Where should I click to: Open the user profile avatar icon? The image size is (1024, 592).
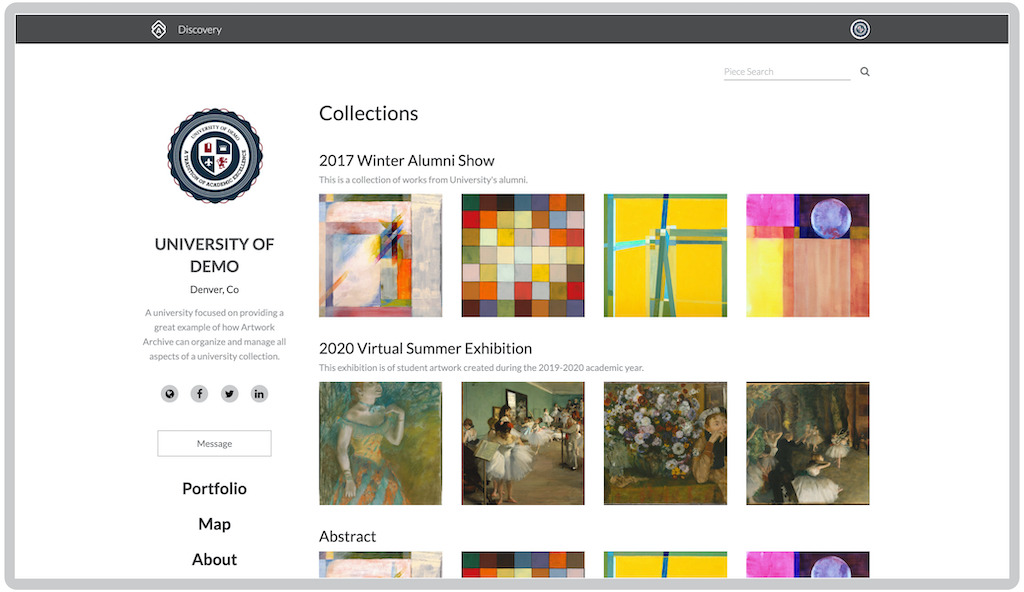tap(860, 30)
